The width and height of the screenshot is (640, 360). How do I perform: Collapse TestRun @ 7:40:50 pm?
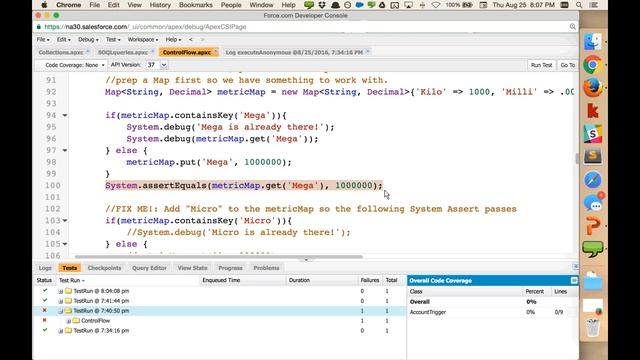[x=60, y=311]
